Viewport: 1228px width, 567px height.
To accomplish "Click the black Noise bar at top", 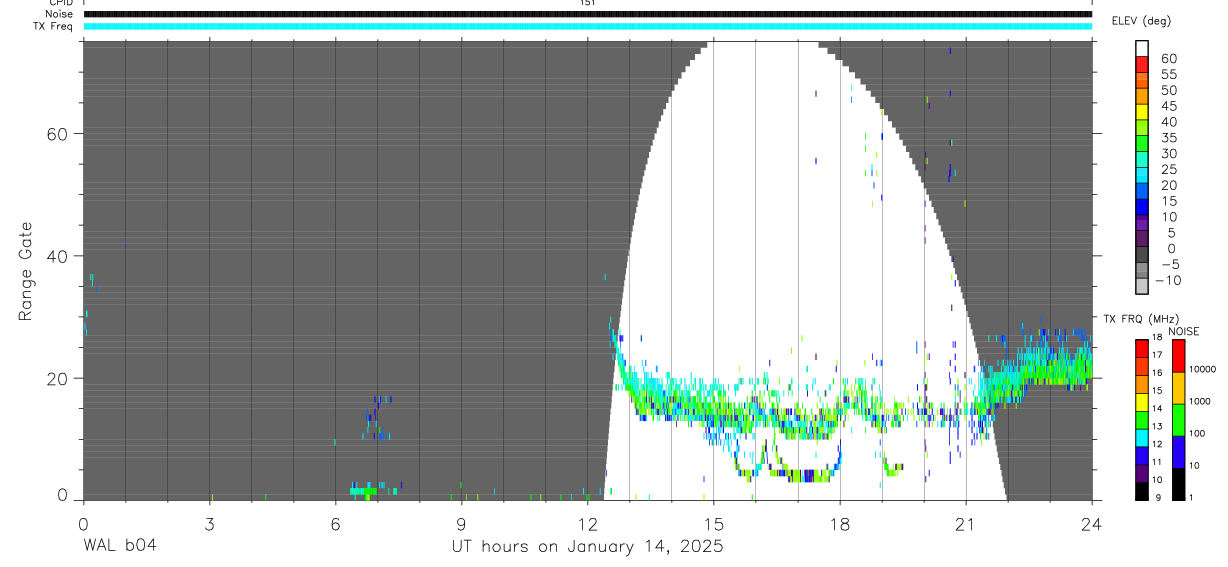I will (588, 14).
